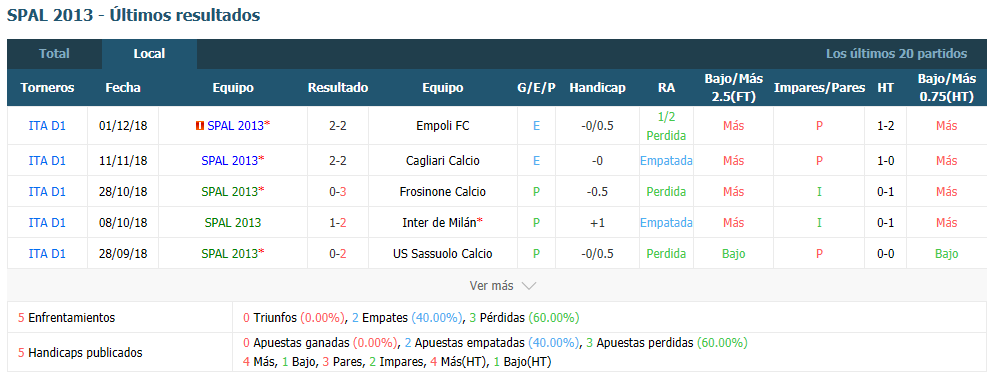
Task: Open ITA D1 link for 01/12/18 match
Action: pos(47,126)
